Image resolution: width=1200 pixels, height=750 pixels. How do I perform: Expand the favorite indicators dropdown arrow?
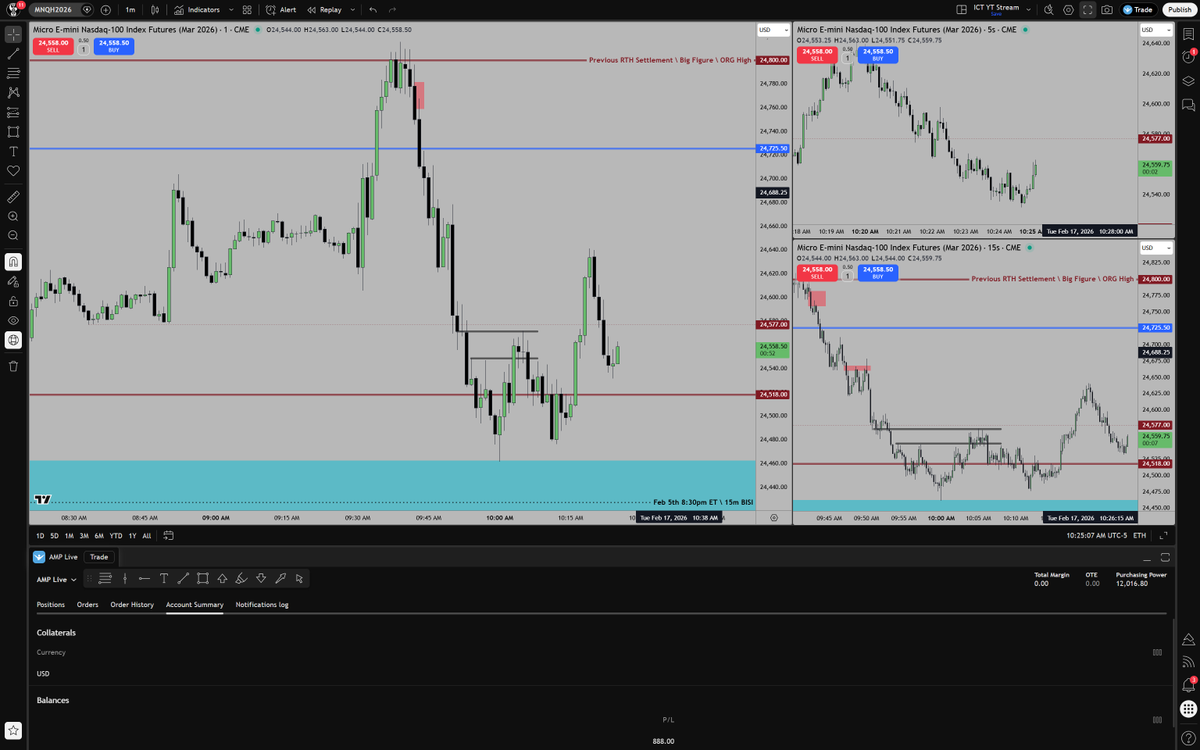[229, 9]
